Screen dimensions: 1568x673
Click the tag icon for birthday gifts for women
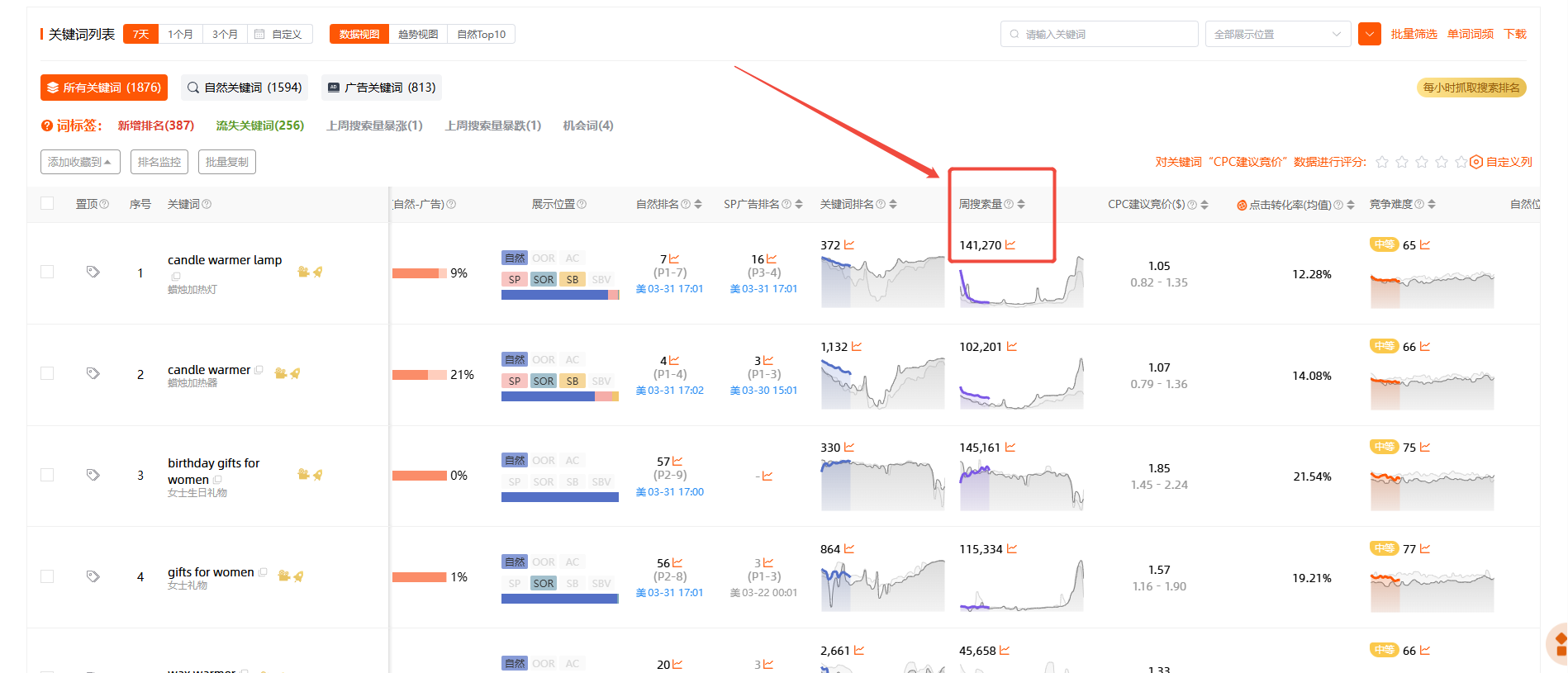pos(93,475)
